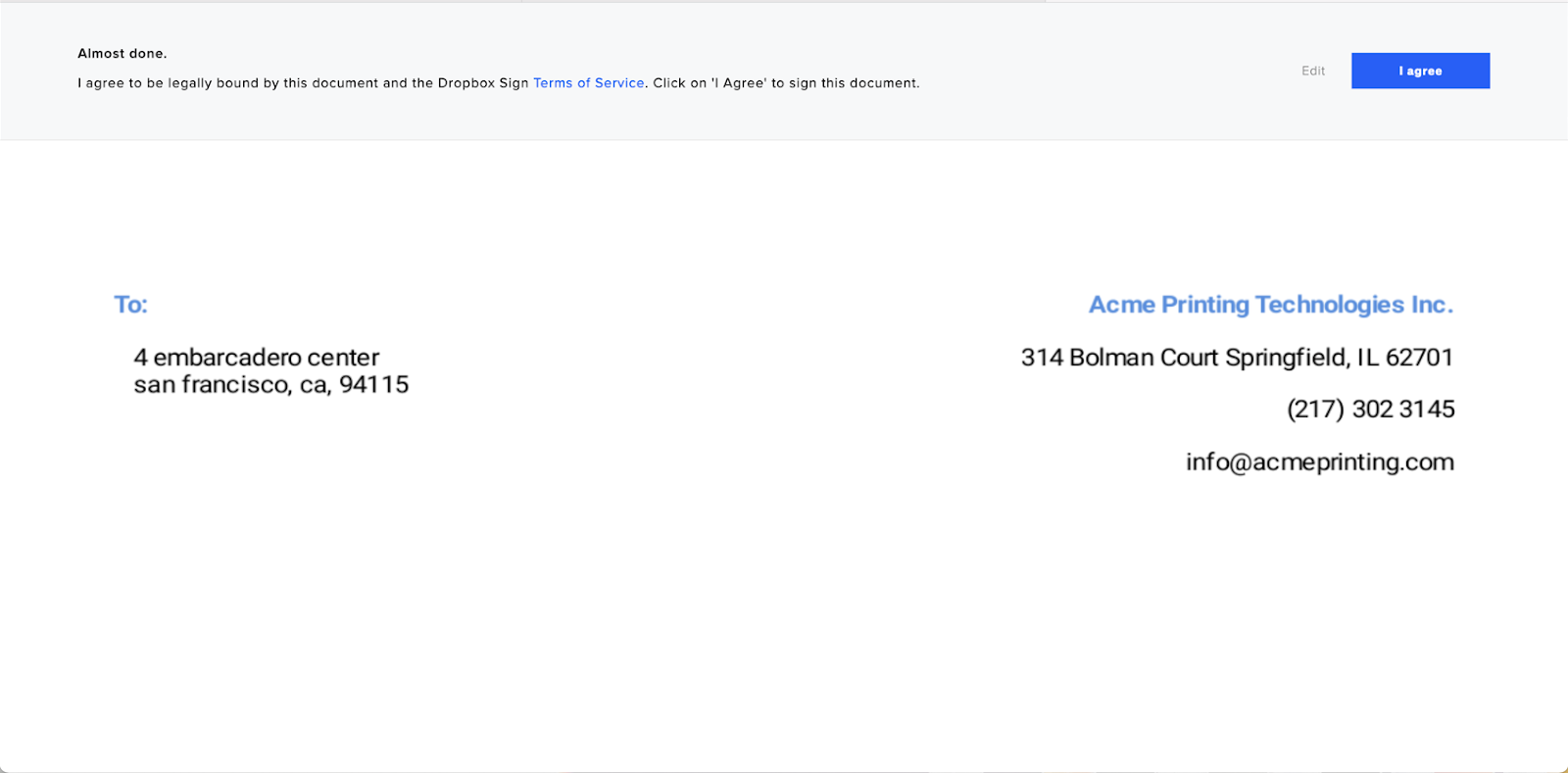Viewport: 1568px width, 773px height.
Task: Click the phone number (217) 302 3145
Action: click(1370, 410)
